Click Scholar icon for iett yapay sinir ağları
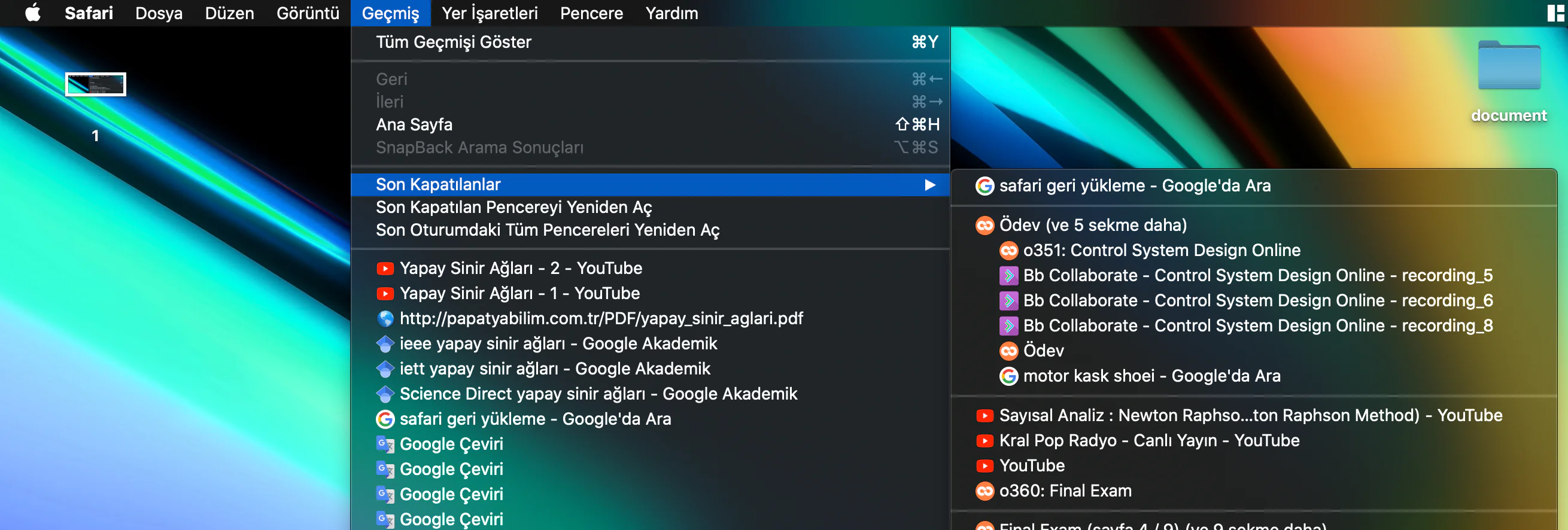Screen dimensions: 1568x530 [x=385, y=368]
